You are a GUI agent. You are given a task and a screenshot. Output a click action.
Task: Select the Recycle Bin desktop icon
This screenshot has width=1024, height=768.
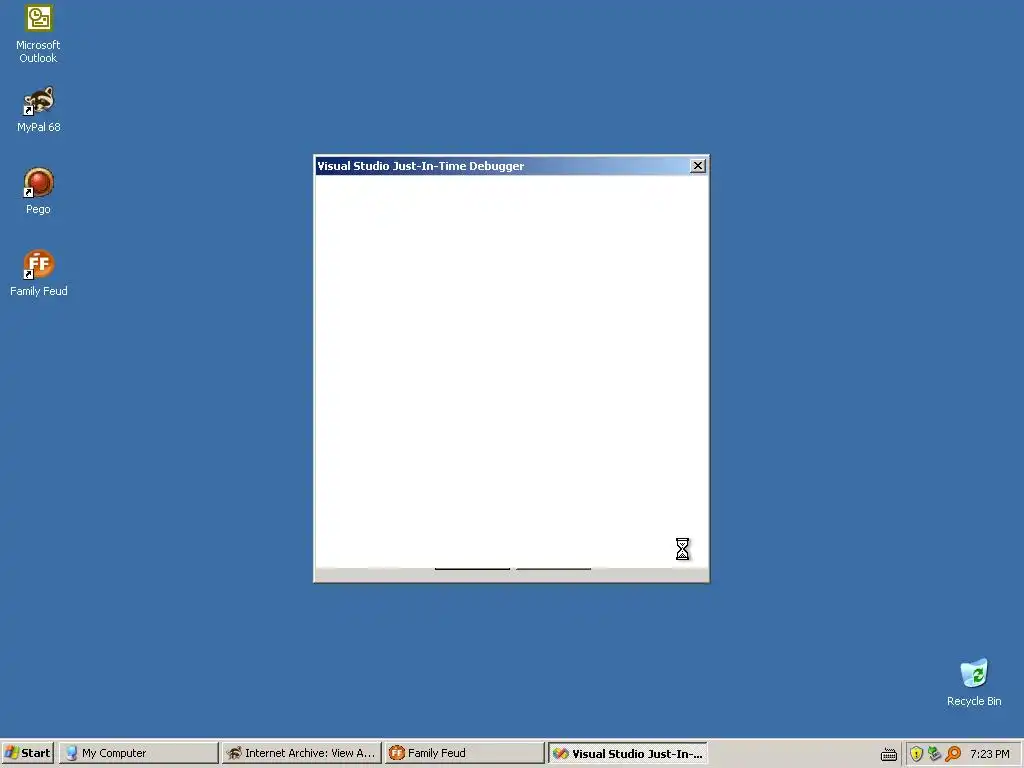click(x=974, y=682)
